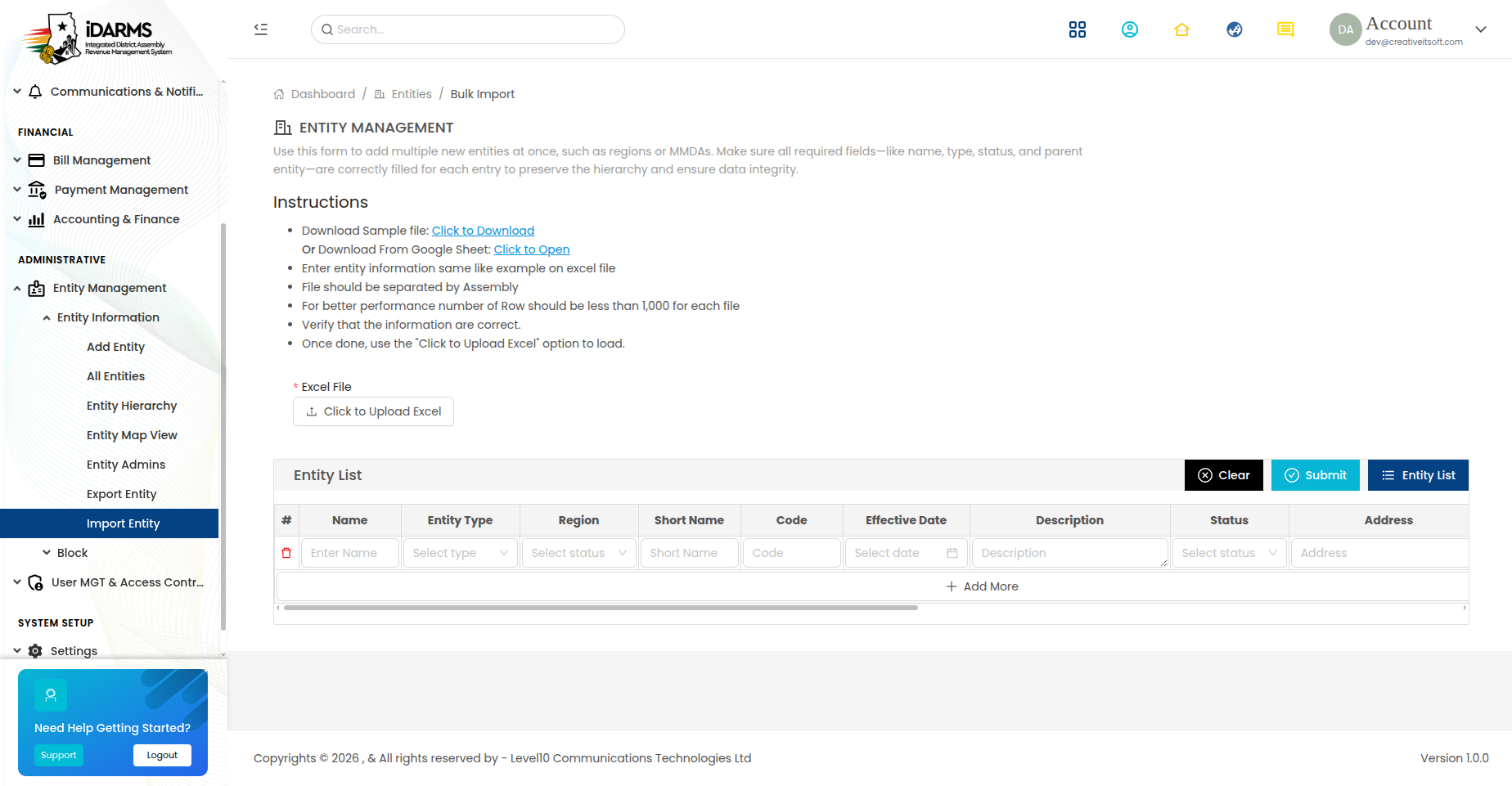
Task: Click the sidebar vertical scrollbar
Action: point(223,425)
